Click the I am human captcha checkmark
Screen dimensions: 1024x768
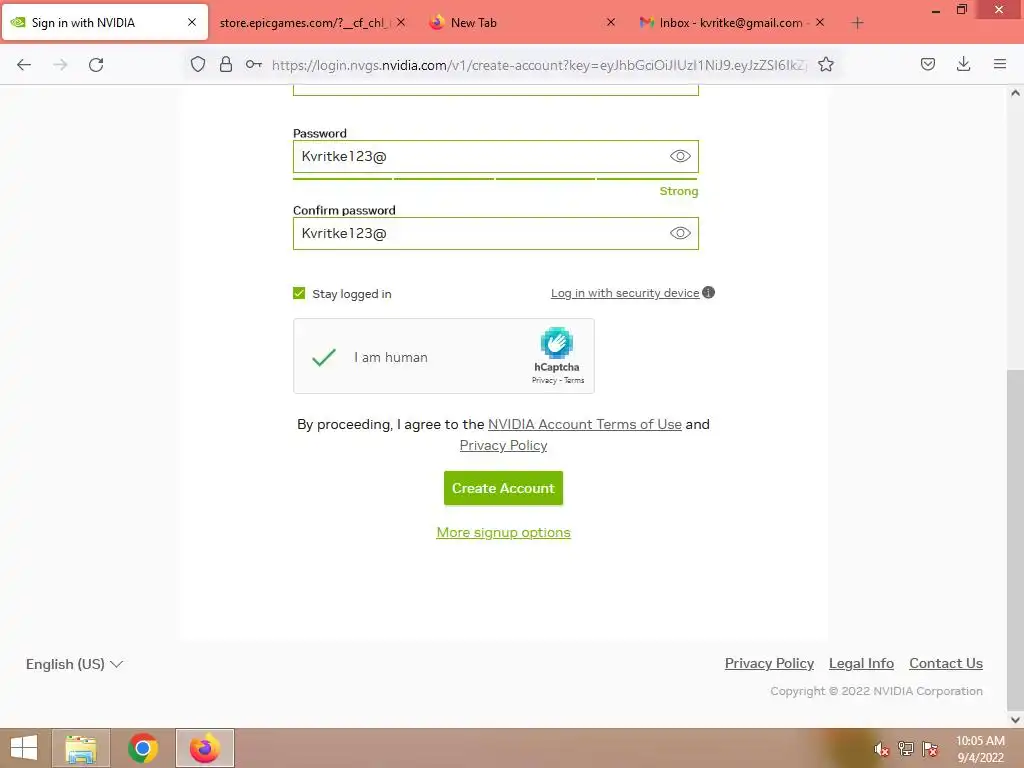click(x=324, y=357)
